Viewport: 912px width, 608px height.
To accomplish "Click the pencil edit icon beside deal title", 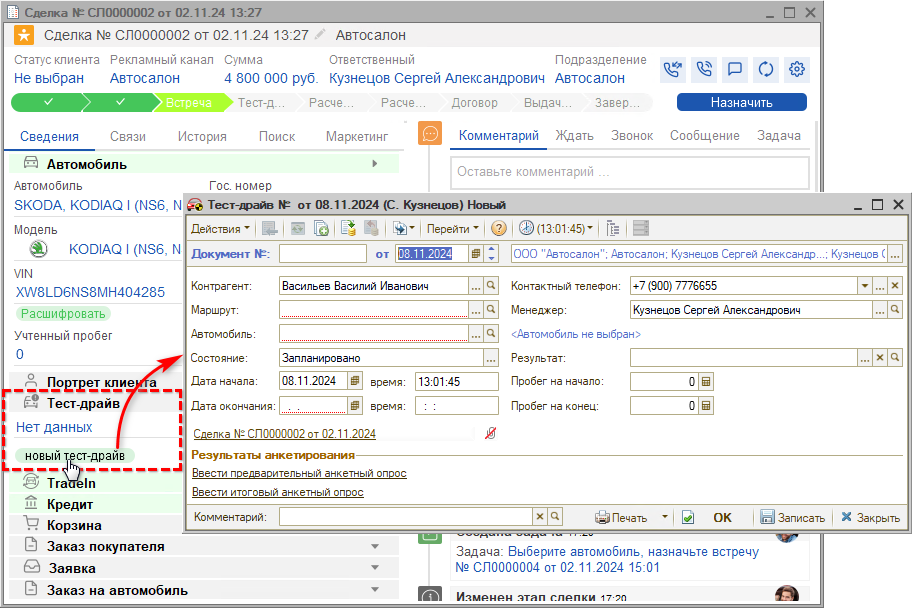I will (x=319, y=35).
